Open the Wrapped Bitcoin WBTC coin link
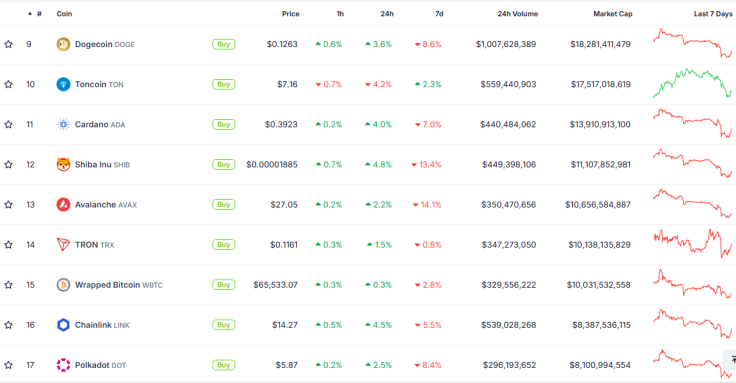The width and height of the screenshot is (736, 383). coord(119,285)
